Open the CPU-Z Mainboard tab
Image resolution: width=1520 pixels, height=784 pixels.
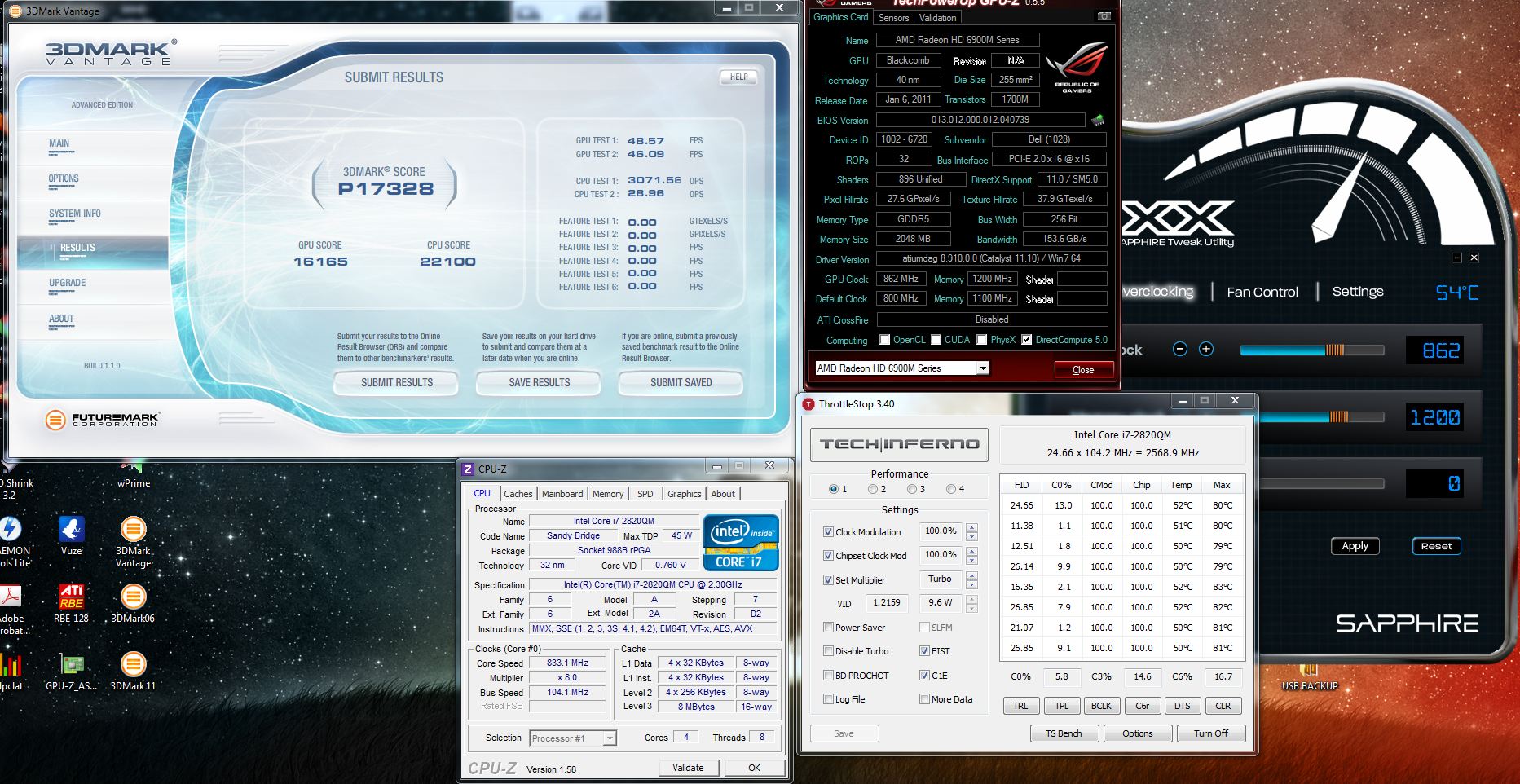(x=562, y=494)
